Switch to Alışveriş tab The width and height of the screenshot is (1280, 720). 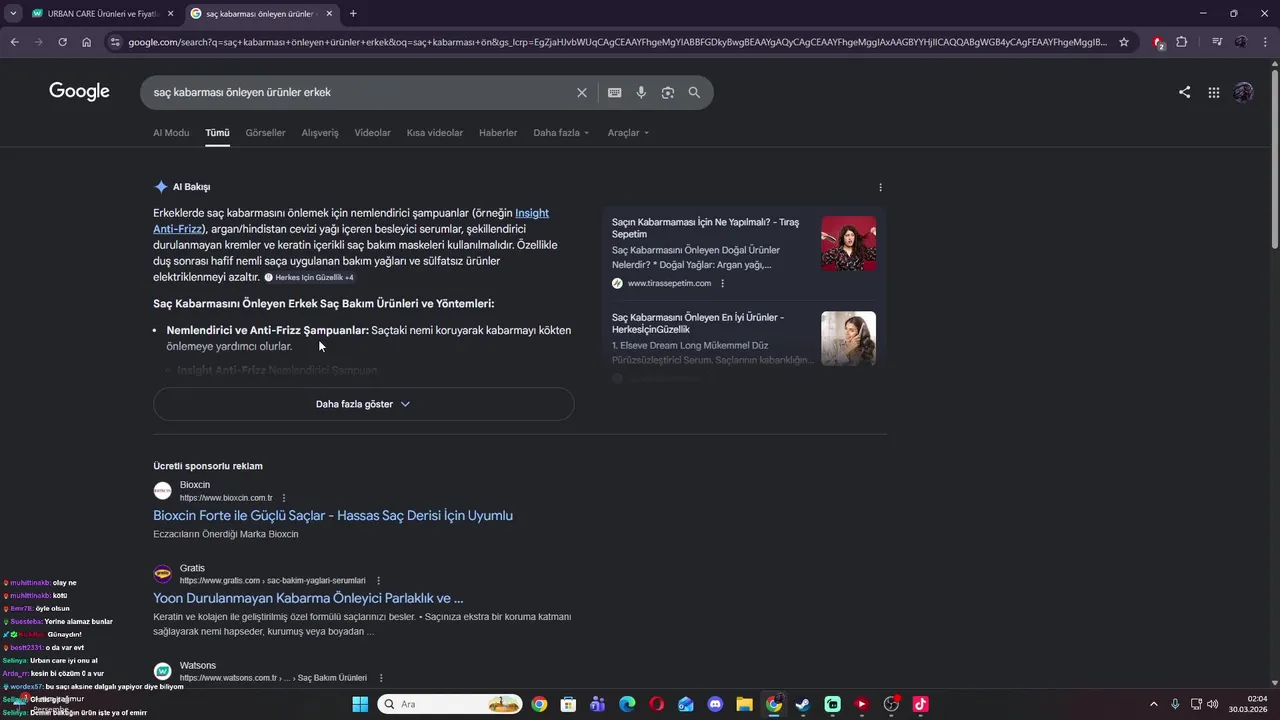pyautogui.click(x=320, y=133)
